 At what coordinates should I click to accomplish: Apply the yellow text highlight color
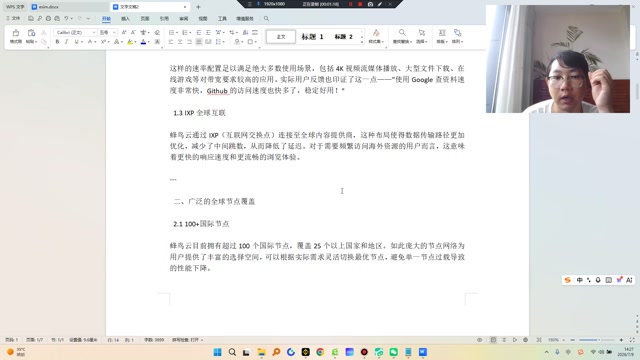129,42
